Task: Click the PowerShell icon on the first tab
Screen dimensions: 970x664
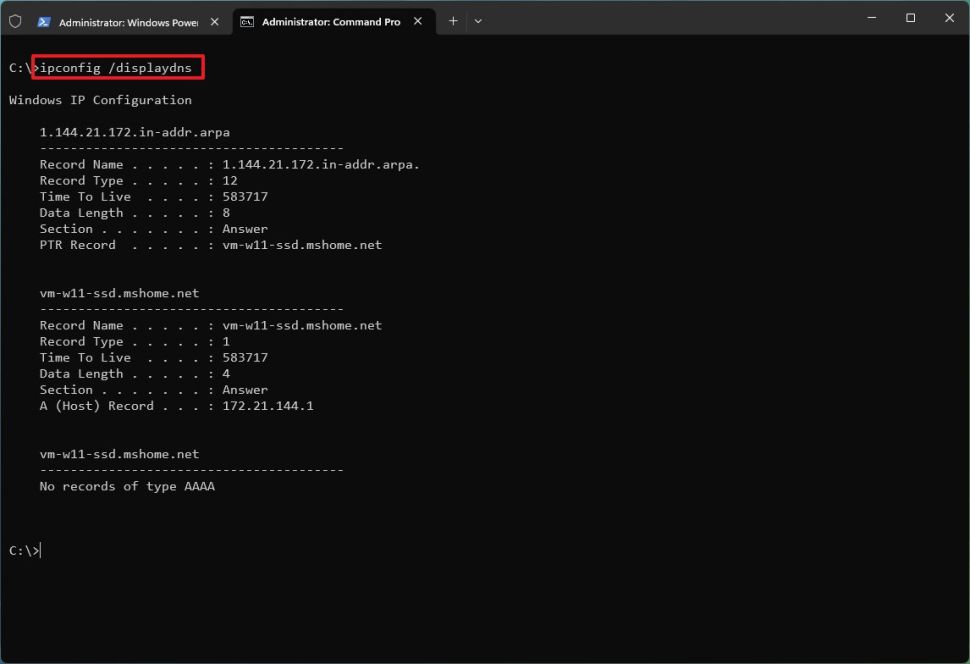Action: 43,19
